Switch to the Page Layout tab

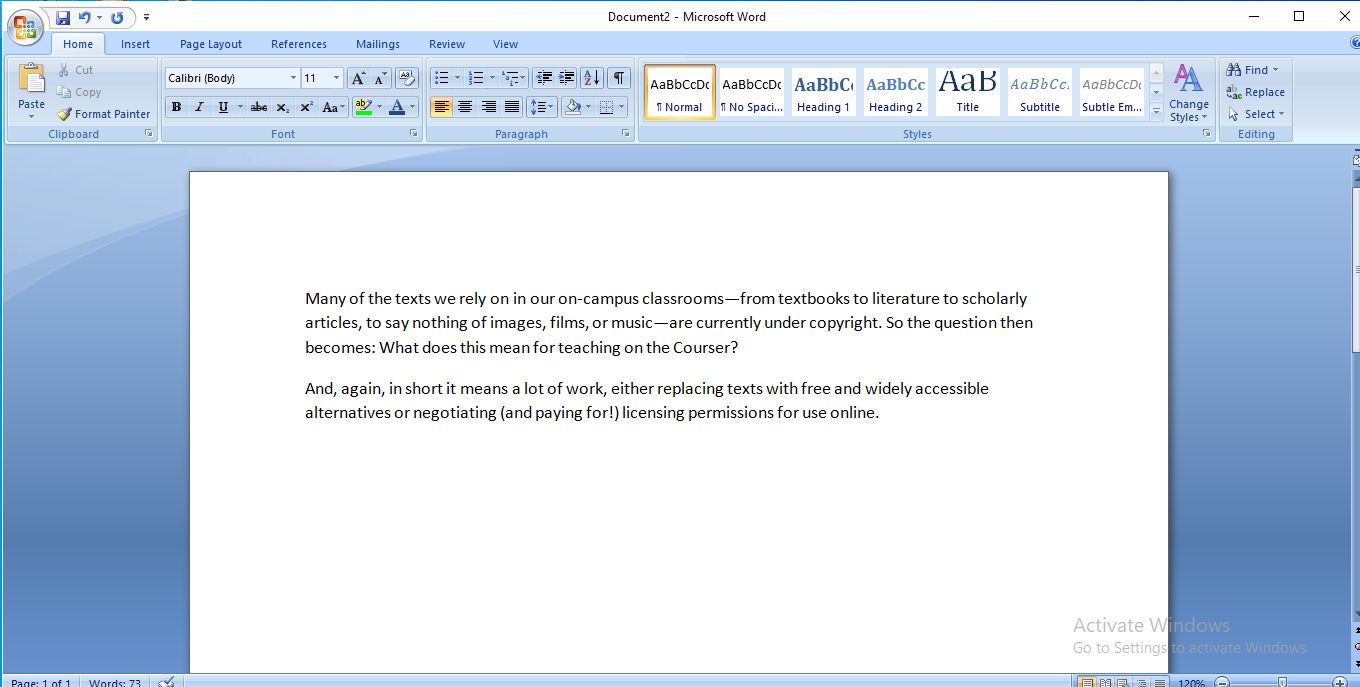(211, 44)
